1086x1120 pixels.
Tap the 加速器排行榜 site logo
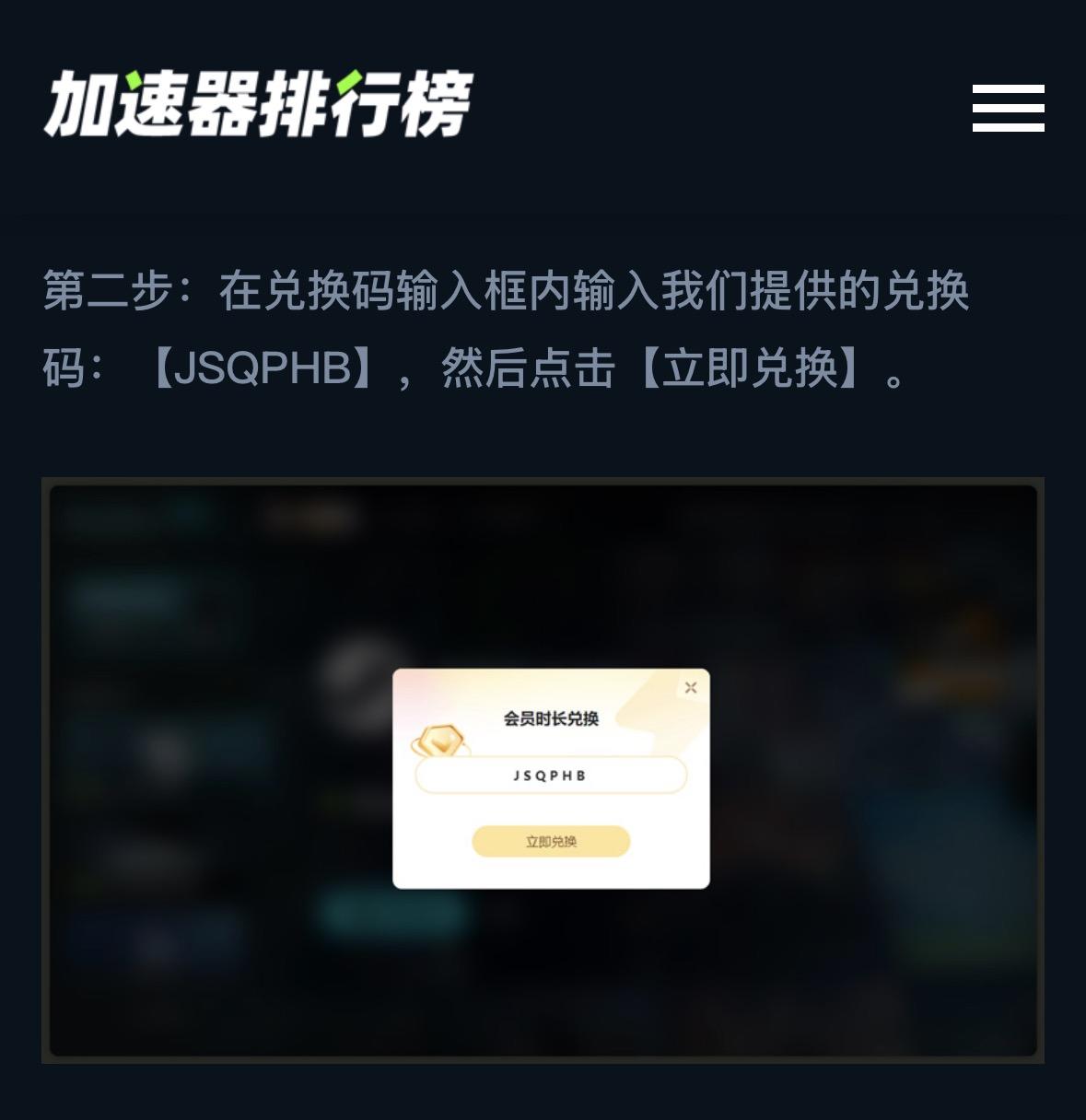click(258, 103)
